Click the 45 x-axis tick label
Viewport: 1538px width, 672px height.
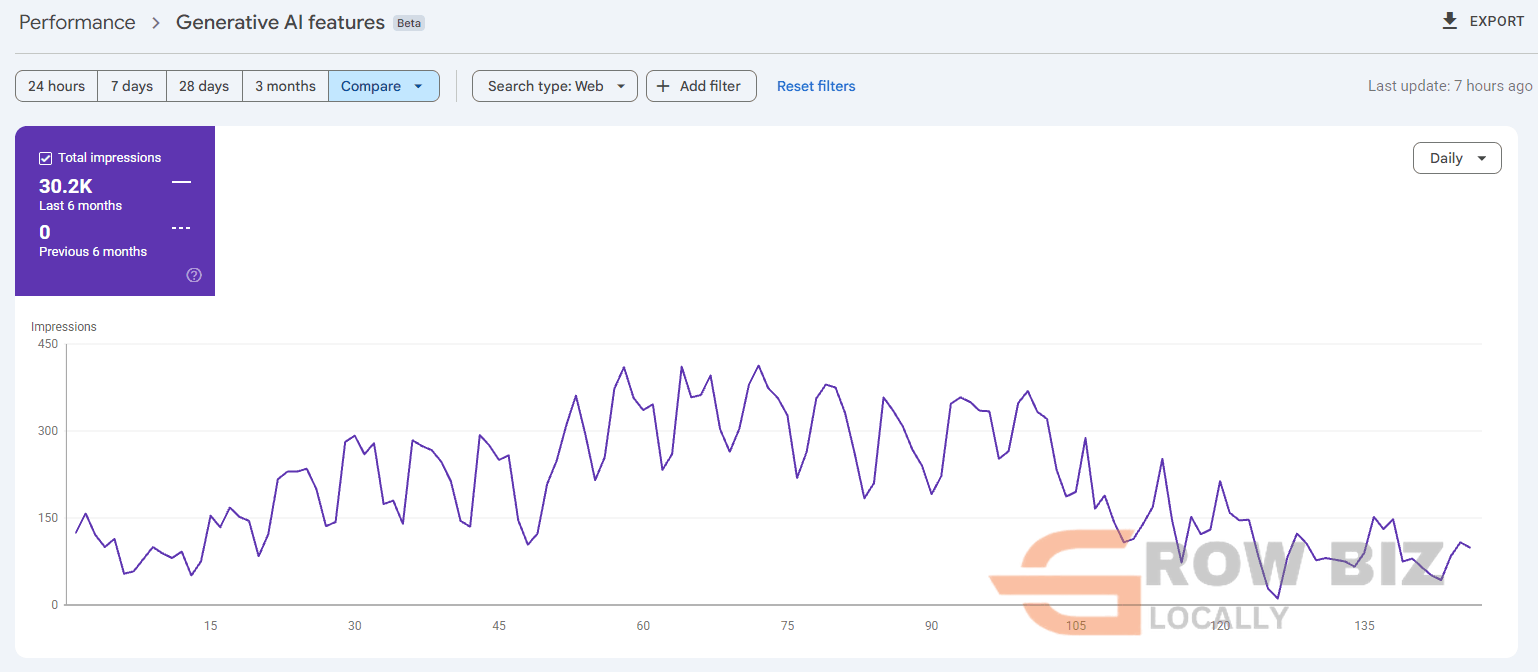(499, 626)
